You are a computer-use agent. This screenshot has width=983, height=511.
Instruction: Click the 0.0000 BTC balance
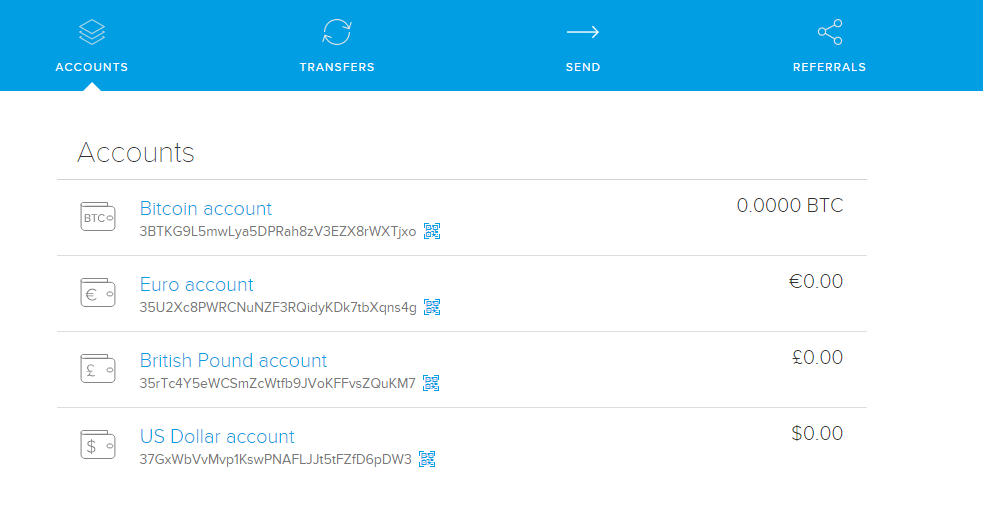point(790,206)
